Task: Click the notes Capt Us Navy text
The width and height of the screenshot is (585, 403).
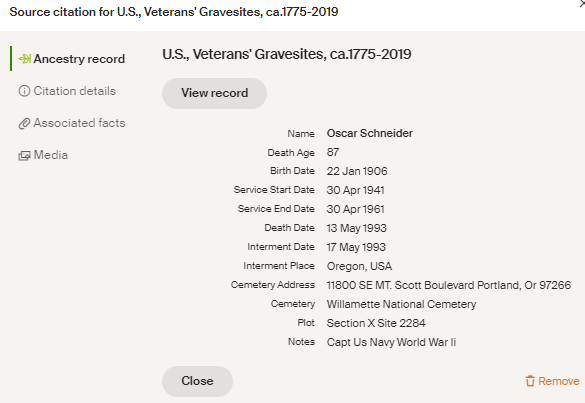Action: [391, 342]
